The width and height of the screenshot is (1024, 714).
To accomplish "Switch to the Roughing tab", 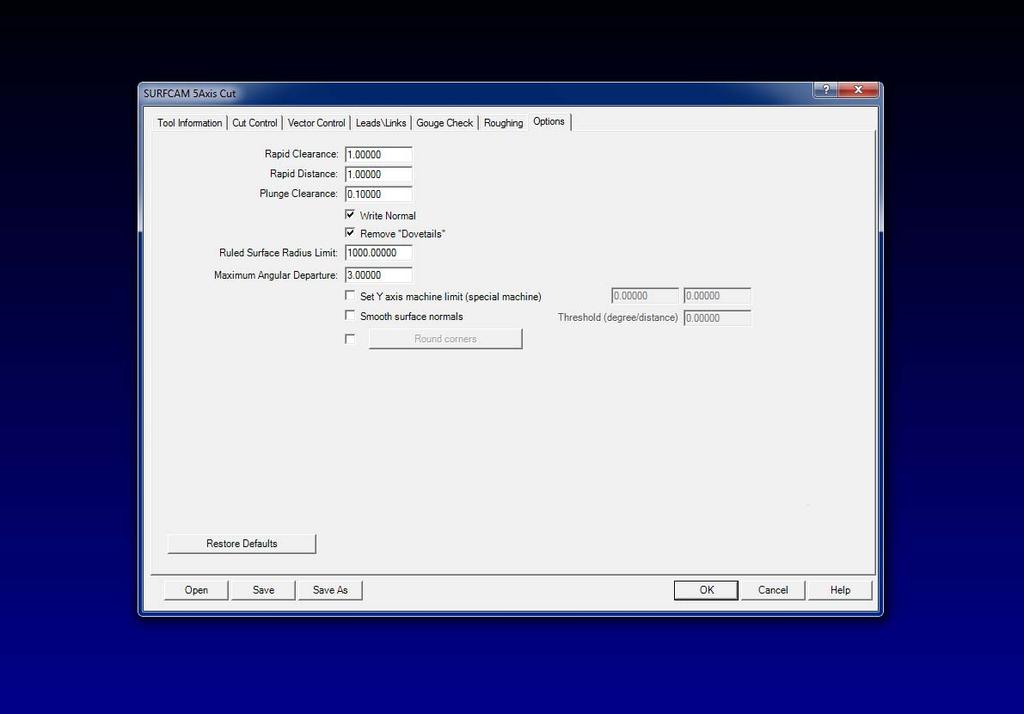I will (x=503, y=123).
